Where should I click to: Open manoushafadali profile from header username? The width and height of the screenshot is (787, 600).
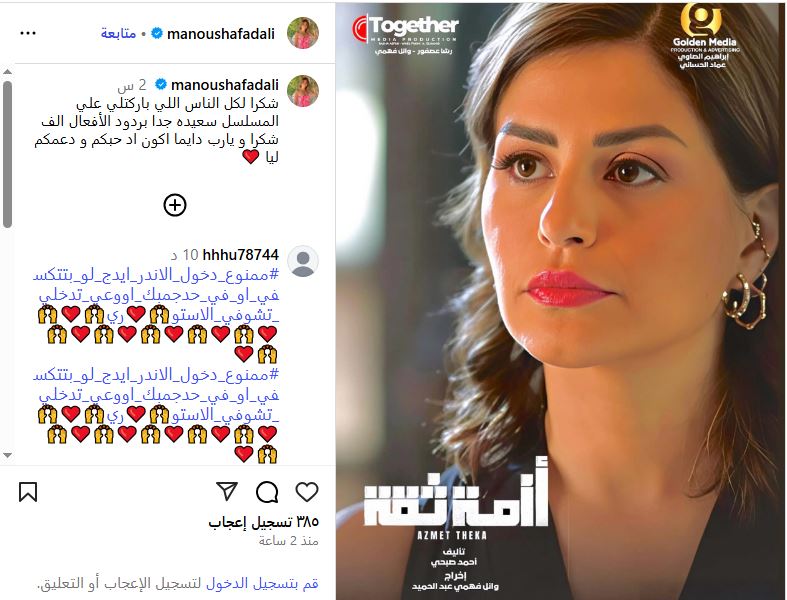coord(221,34)
